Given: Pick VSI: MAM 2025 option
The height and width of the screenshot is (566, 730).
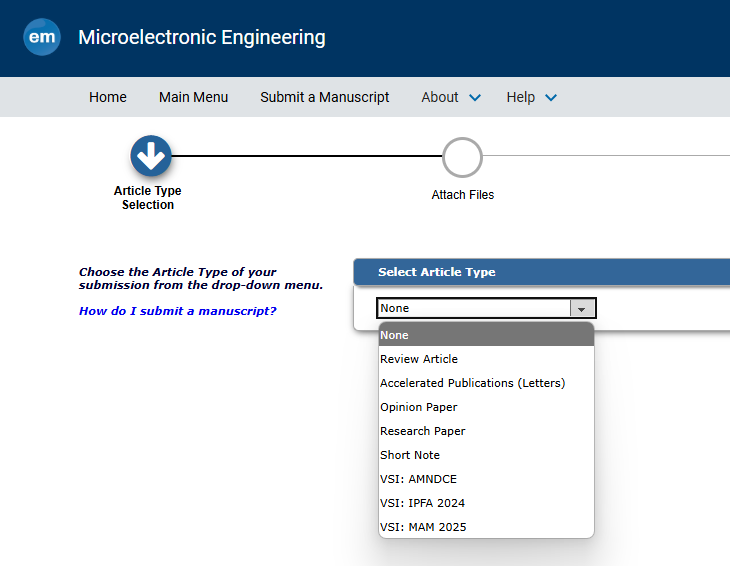Looking at the screenshot, I should [x=423, y=527].
